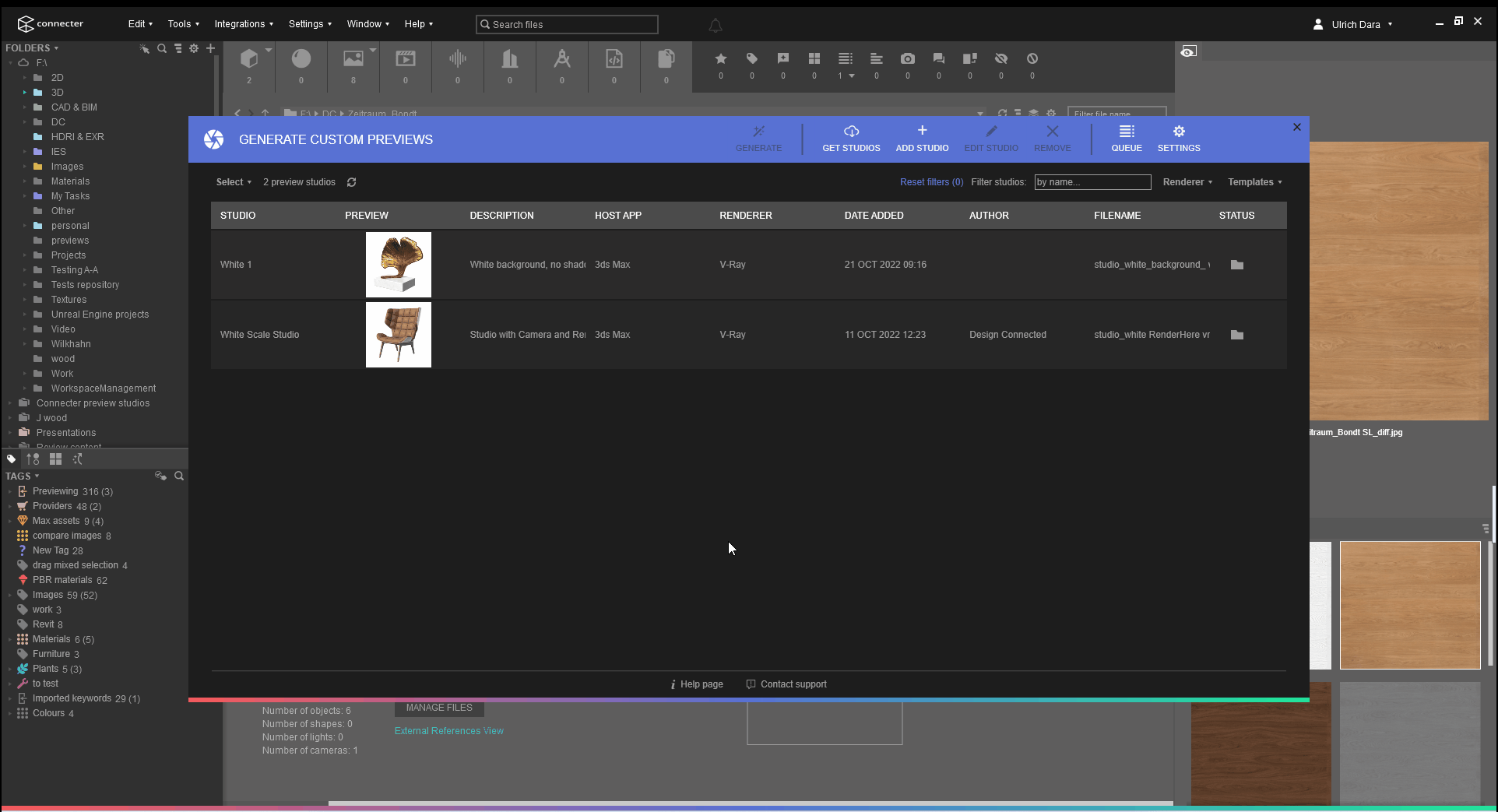Click the Remove studio icon
Viewport: 1498px width, 812px height.
[1052, 138]
